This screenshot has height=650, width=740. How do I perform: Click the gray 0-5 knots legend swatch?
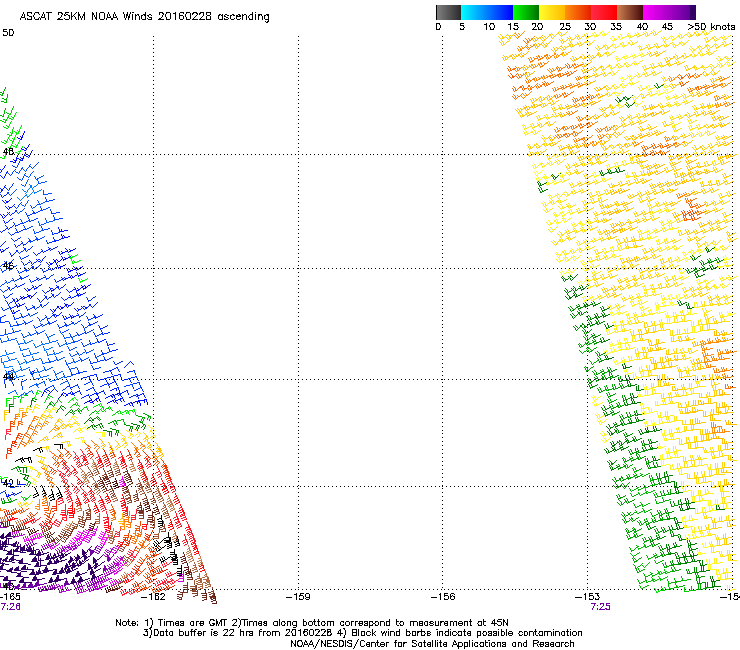point(448,12)
